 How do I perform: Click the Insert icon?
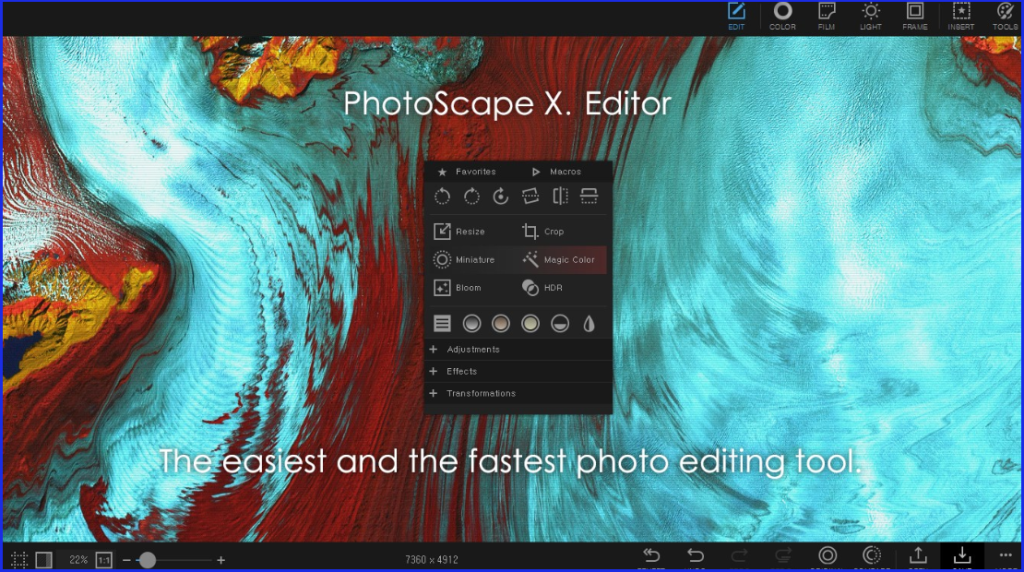click(x=960, y=14)
